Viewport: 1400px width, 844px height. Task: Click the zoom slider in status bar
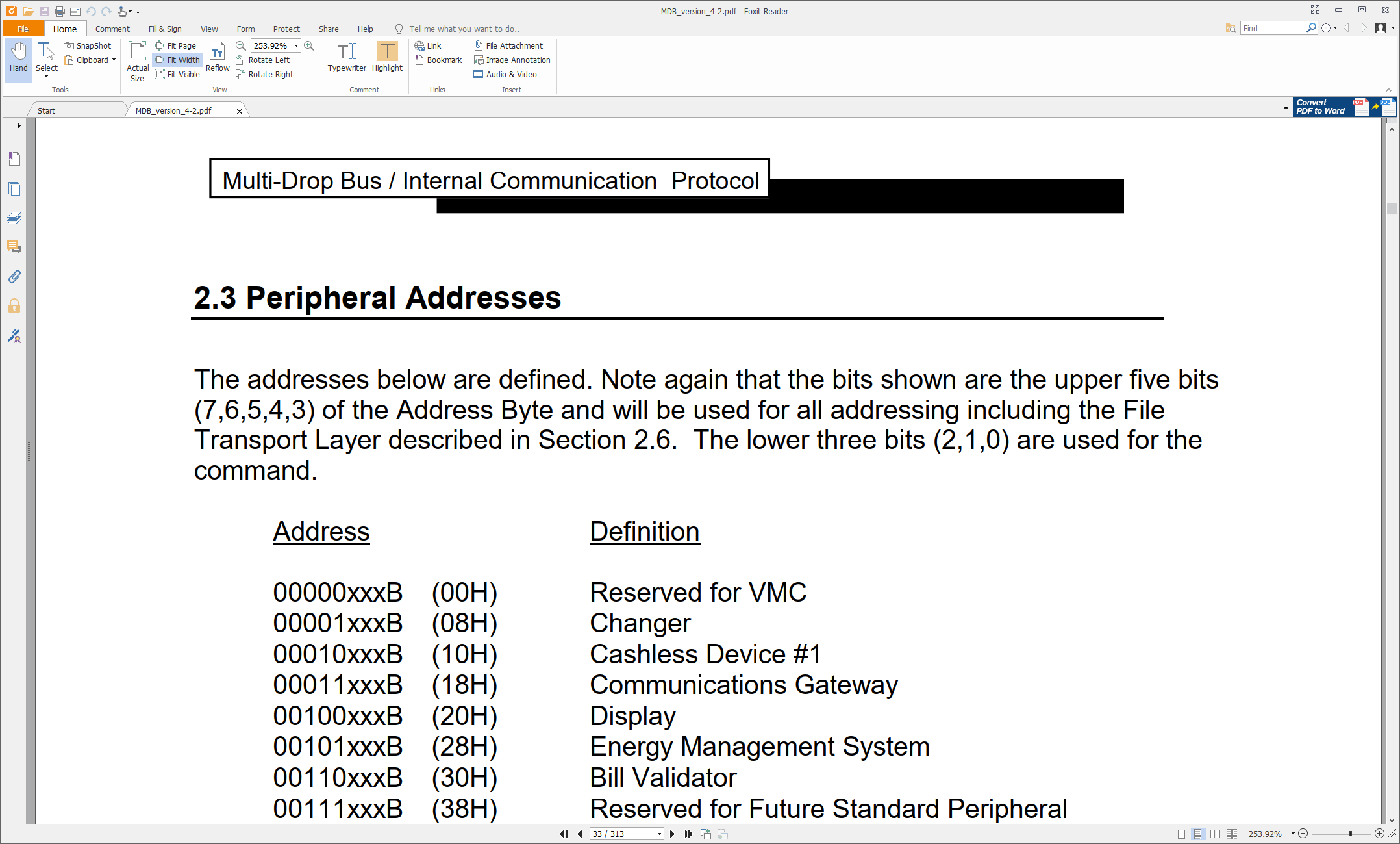click(x=1350, y=834)
